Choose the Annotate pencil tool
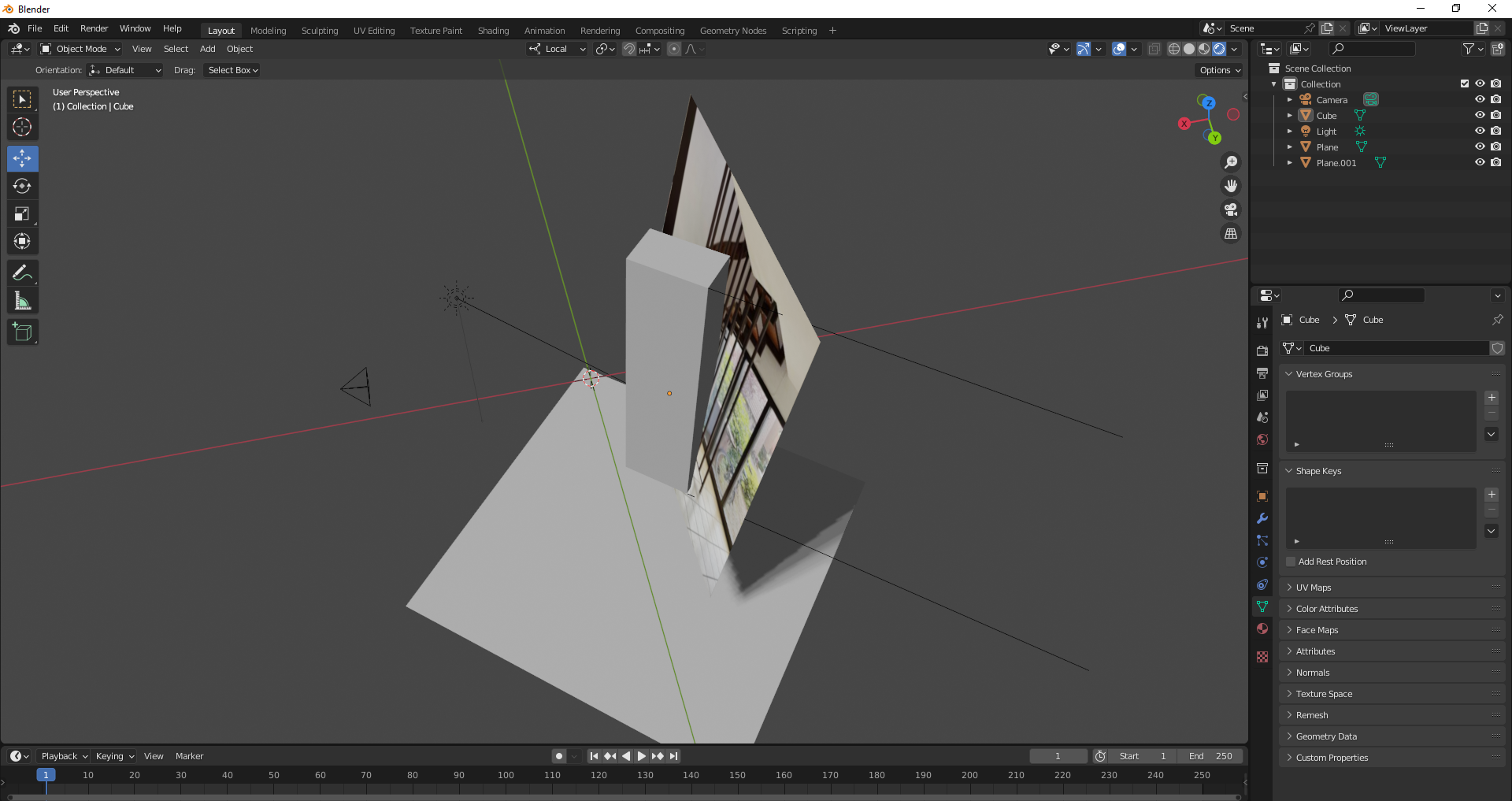The width and height of the screenshot is (1512, 801). 22,273
